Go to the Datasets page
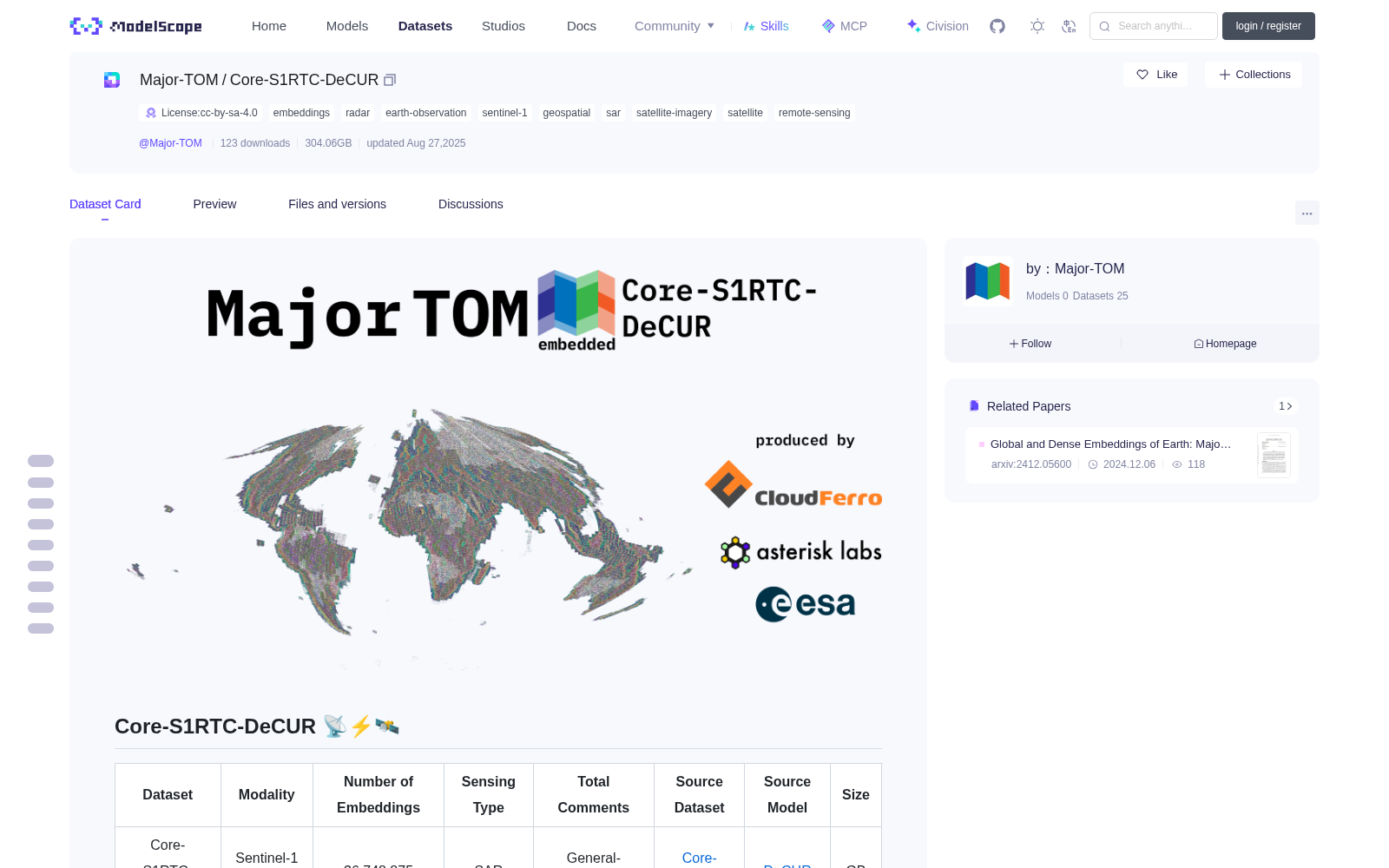The width and height of the screenshot is (1389, 868). [x=425, y=26]
